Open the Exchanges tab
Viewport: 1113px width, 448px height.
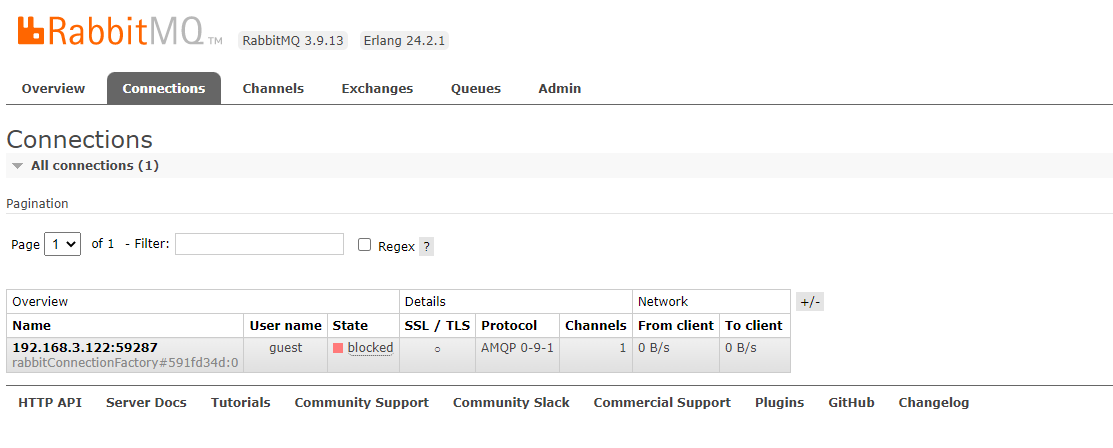(x=377, y=89)
